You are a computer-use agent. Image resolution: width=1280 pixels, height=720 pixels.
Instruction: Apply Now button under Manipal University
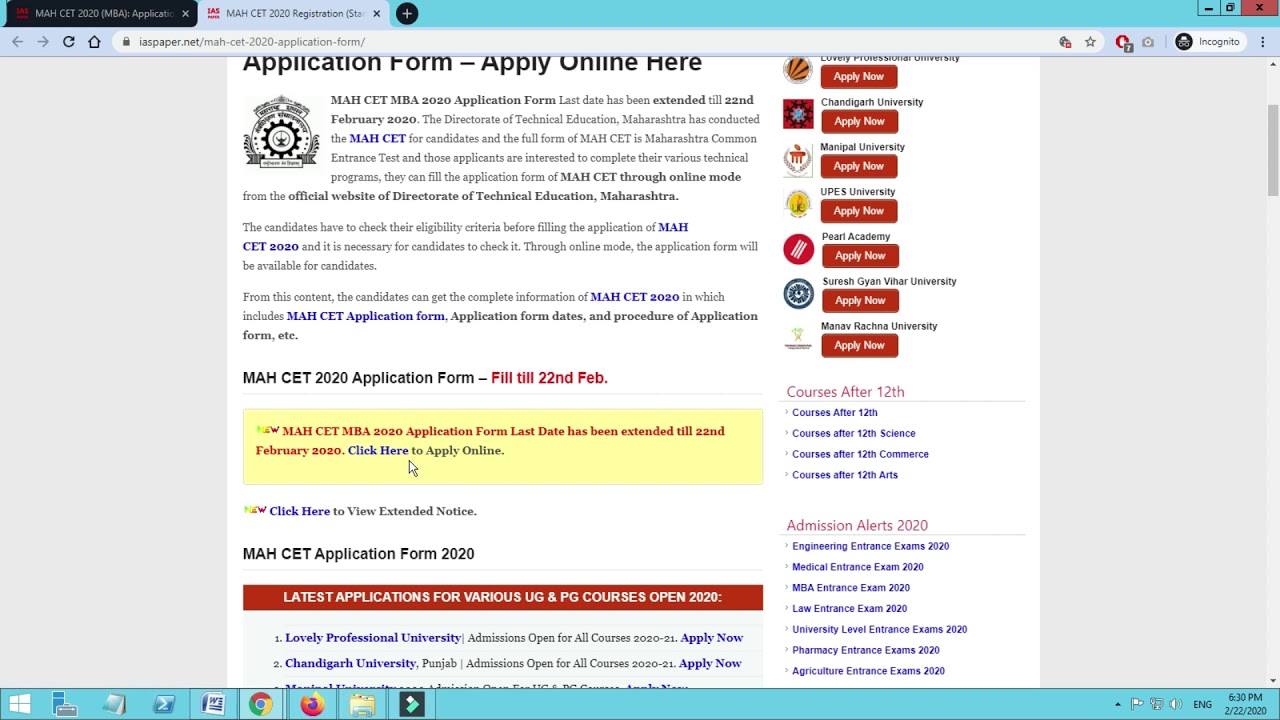(x=859, y=166)
